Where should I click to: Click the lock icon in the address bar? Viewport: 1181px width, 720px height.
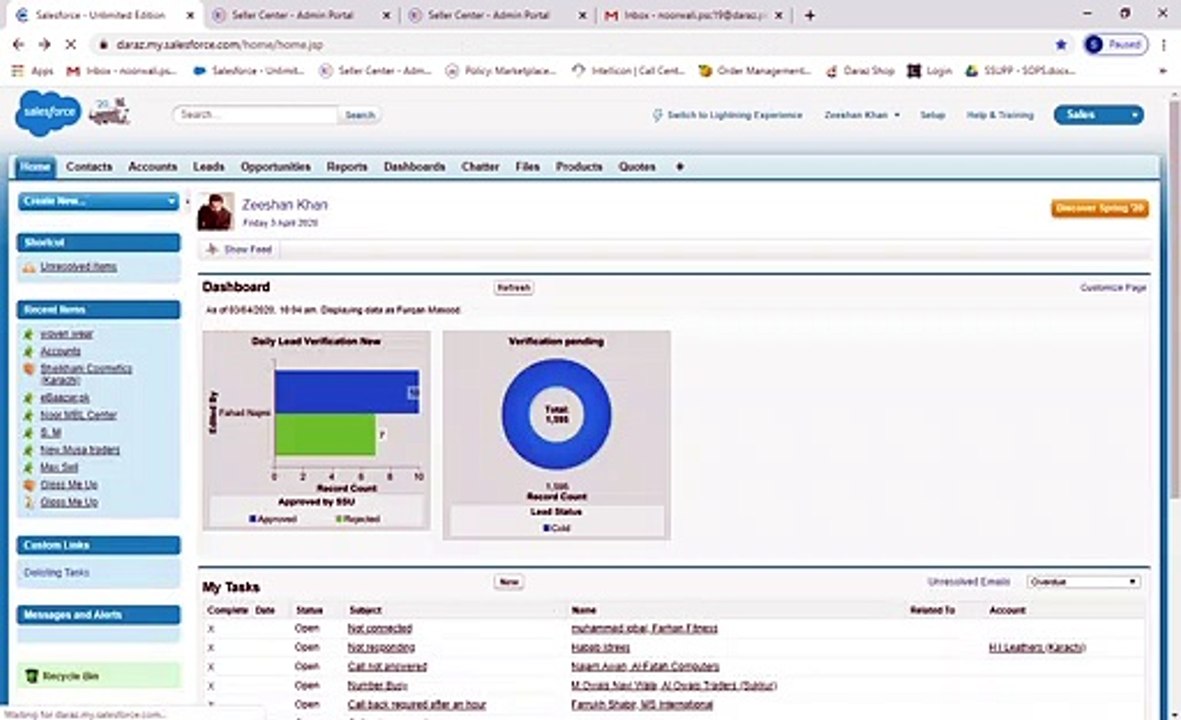pos(104,44)
